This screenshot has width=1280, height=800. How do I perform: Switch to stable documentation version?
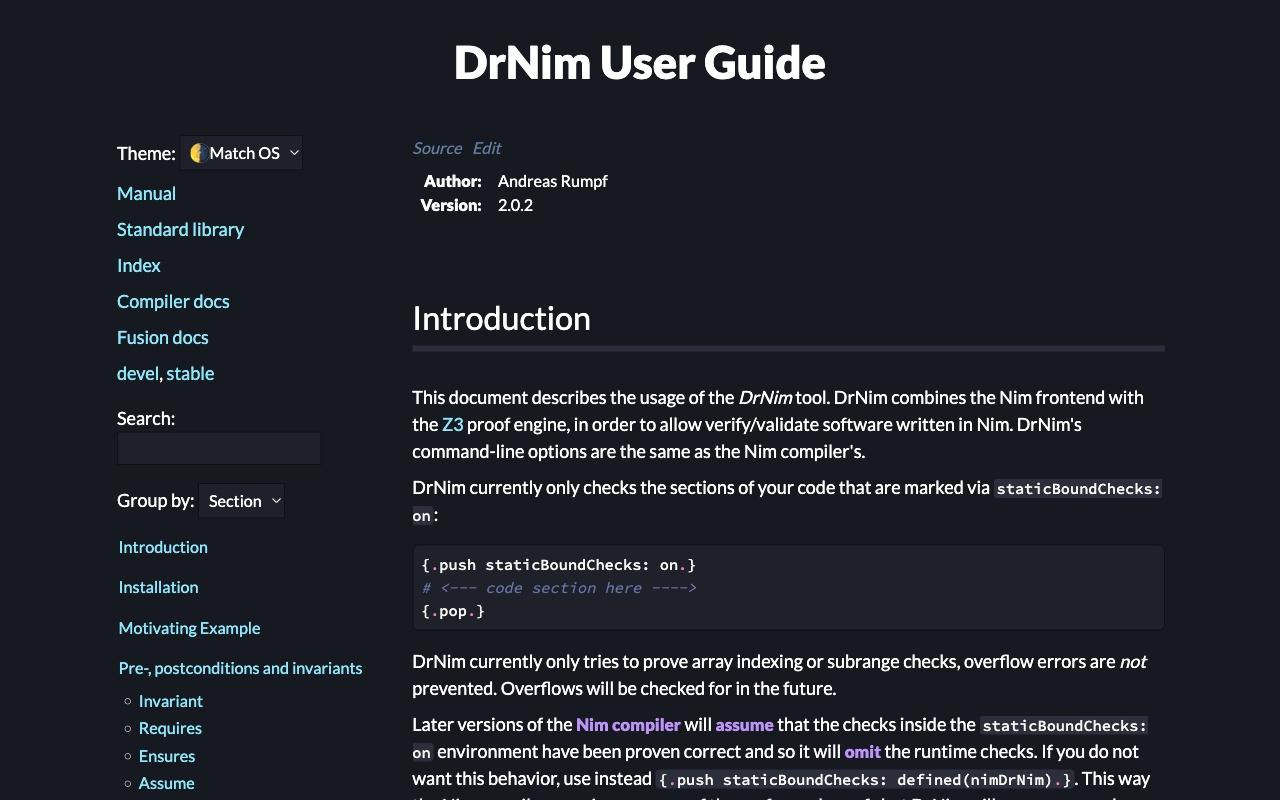(190, 373)
